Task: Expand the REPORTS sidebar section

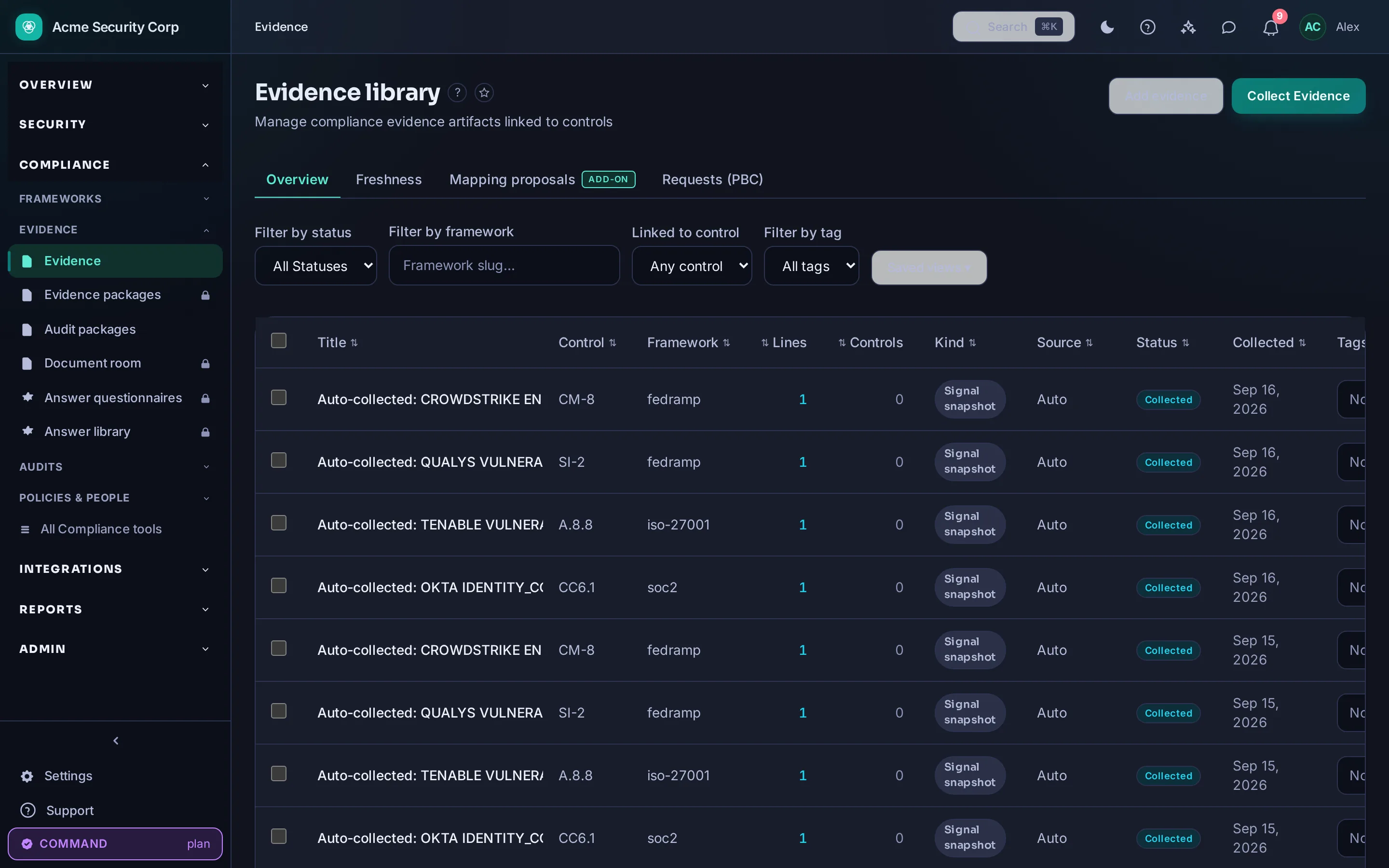Action: pos(115,609)
